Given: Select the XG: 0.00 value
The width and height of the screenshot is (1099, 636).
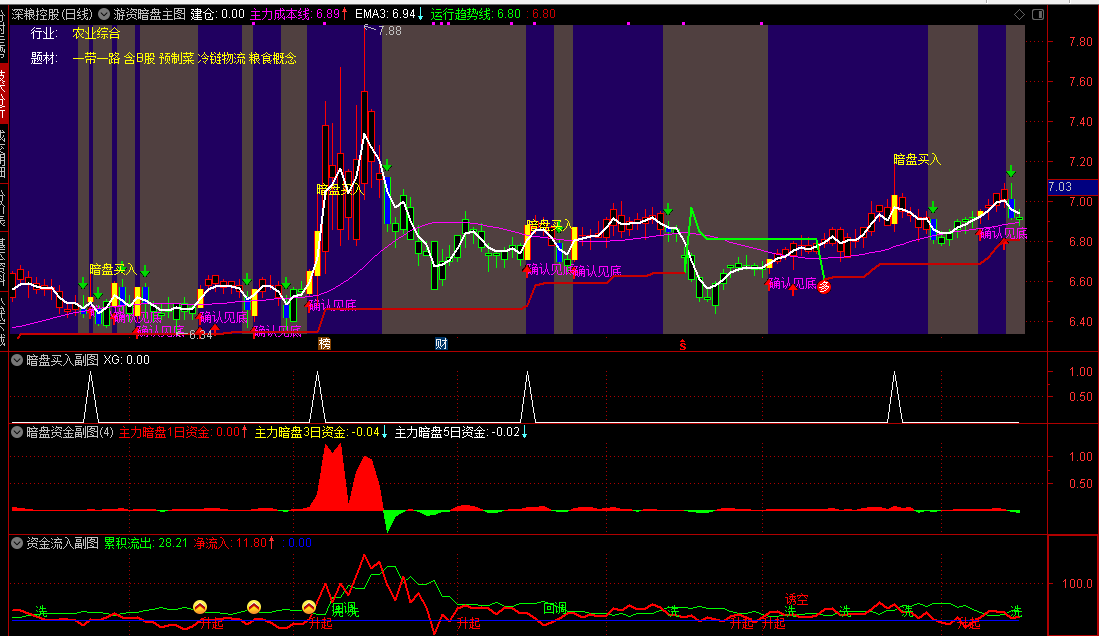Looking at the screenshot, I should (x=127, y=360).
